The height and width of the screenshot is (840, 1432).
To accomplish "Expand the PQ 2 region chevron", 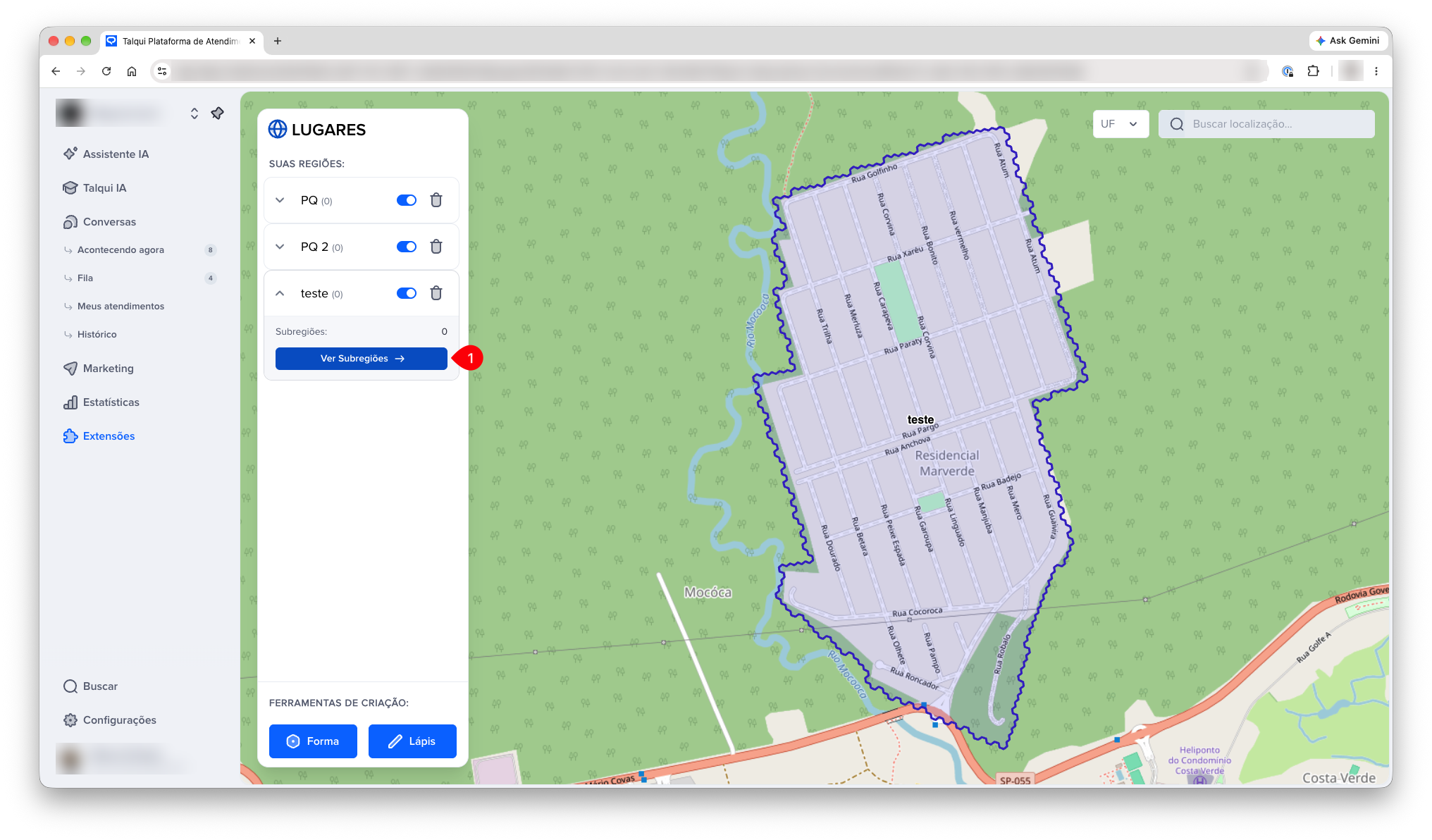I will [x=280, y=247].
